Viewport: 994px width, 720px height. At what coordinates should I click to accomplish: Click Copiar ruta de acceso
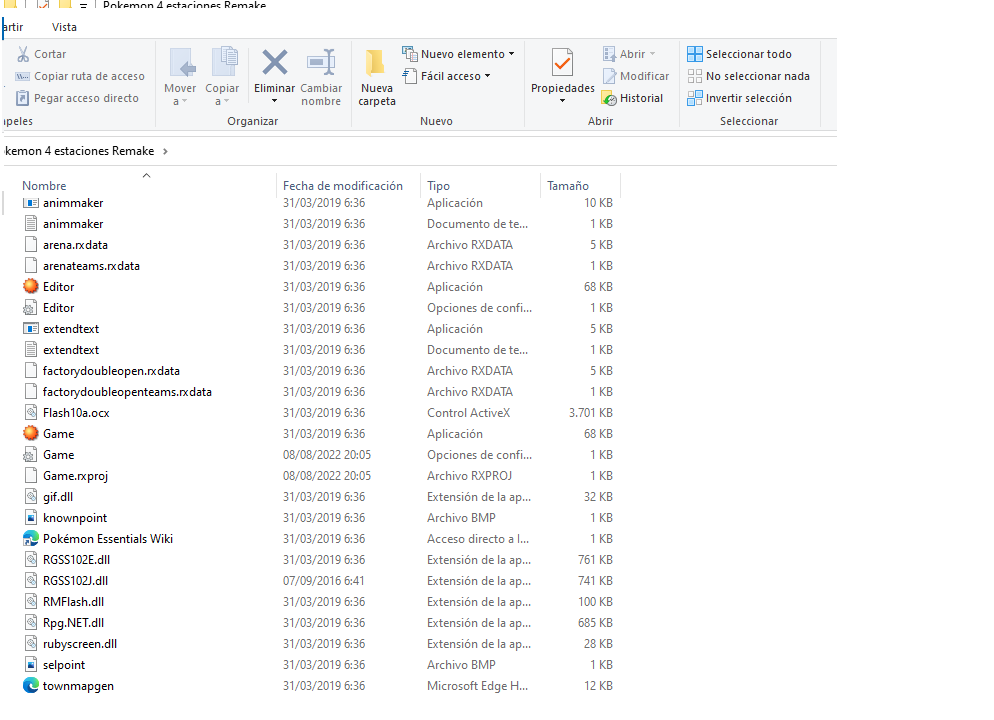point(89,76)
